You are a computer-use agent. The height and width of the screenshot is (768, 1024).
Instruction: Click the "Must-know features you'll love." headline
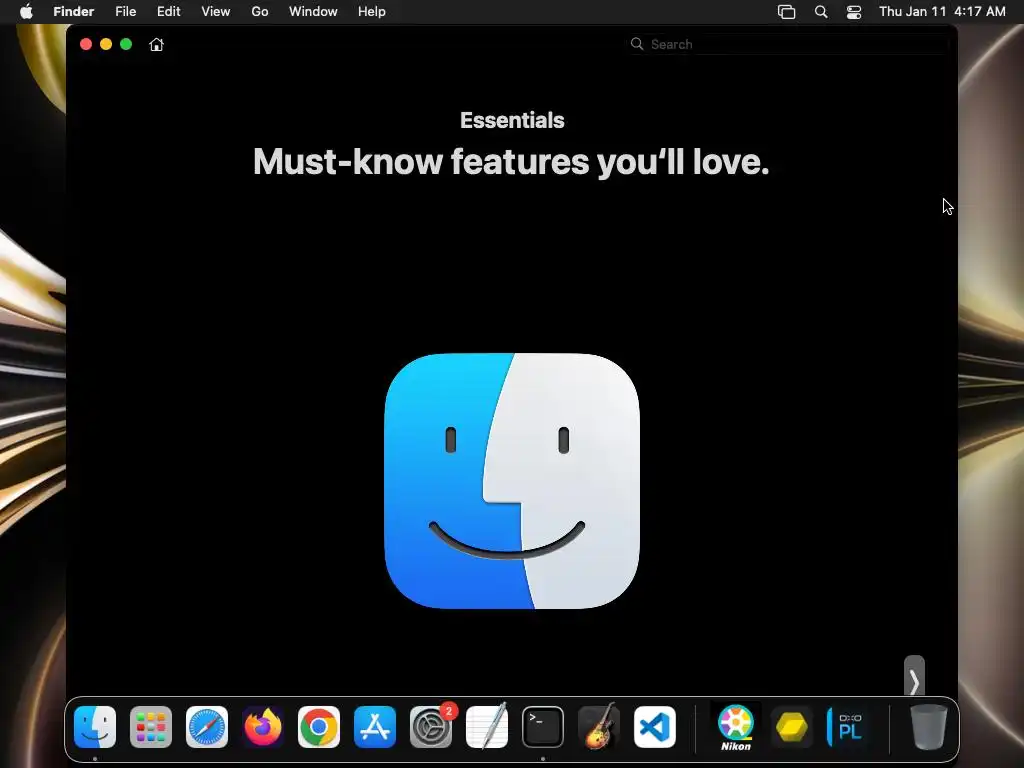coord(511,161)
